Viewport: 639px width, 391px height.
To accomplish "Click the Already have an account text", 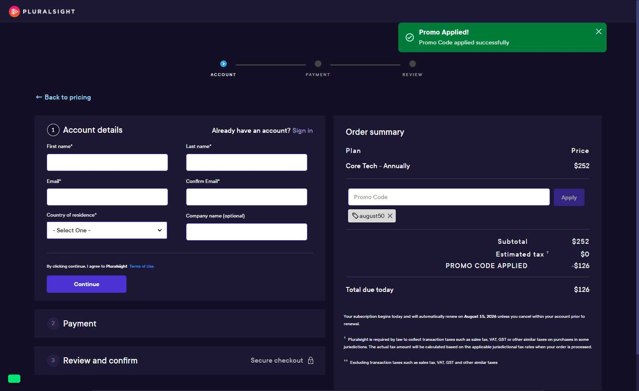I will (x=251, y=130).
